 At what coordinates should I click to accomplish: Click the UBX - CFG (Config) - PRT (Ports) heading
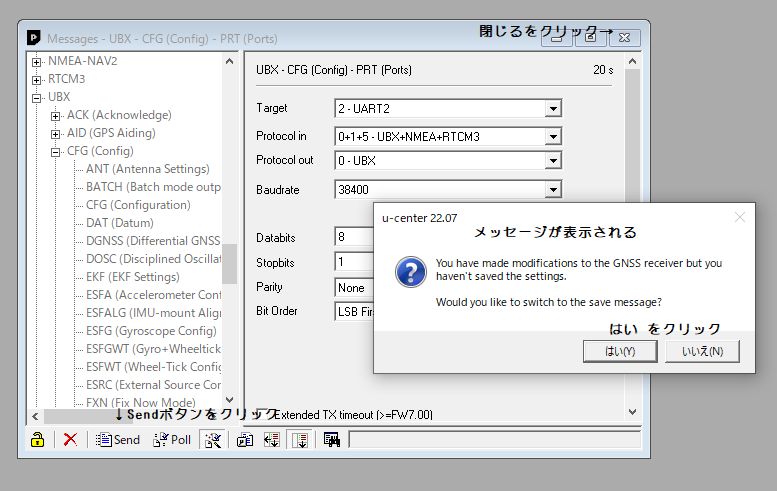(334, 70)
